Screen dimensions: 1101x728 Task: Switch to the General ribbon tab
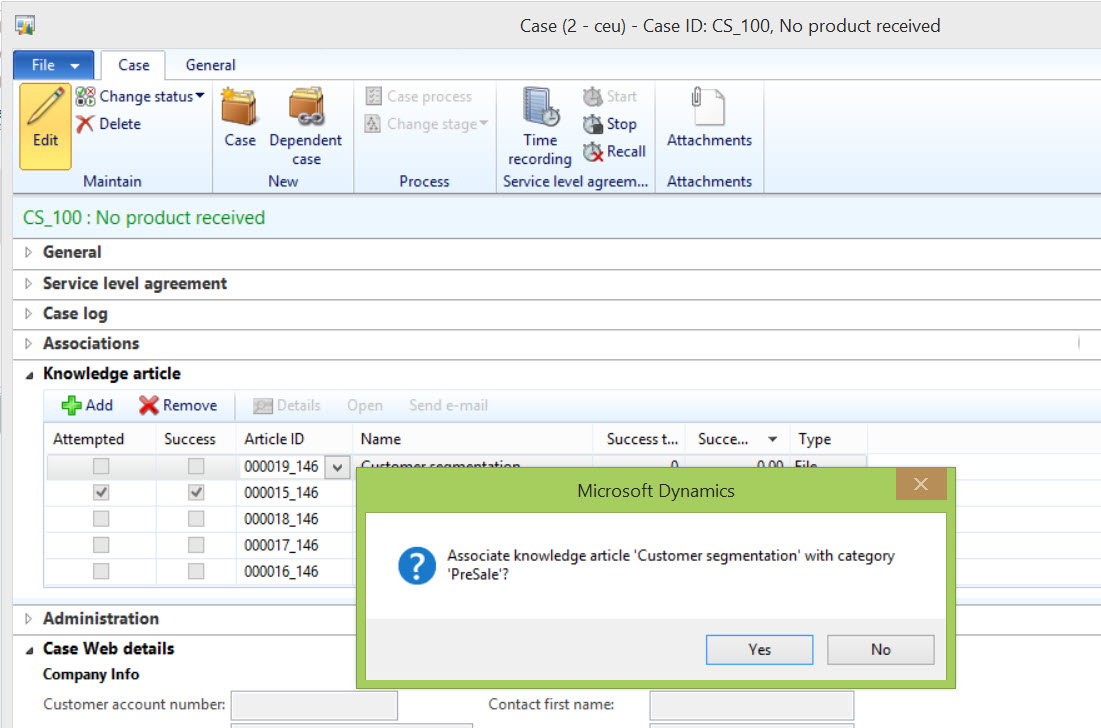click(211, 65)
